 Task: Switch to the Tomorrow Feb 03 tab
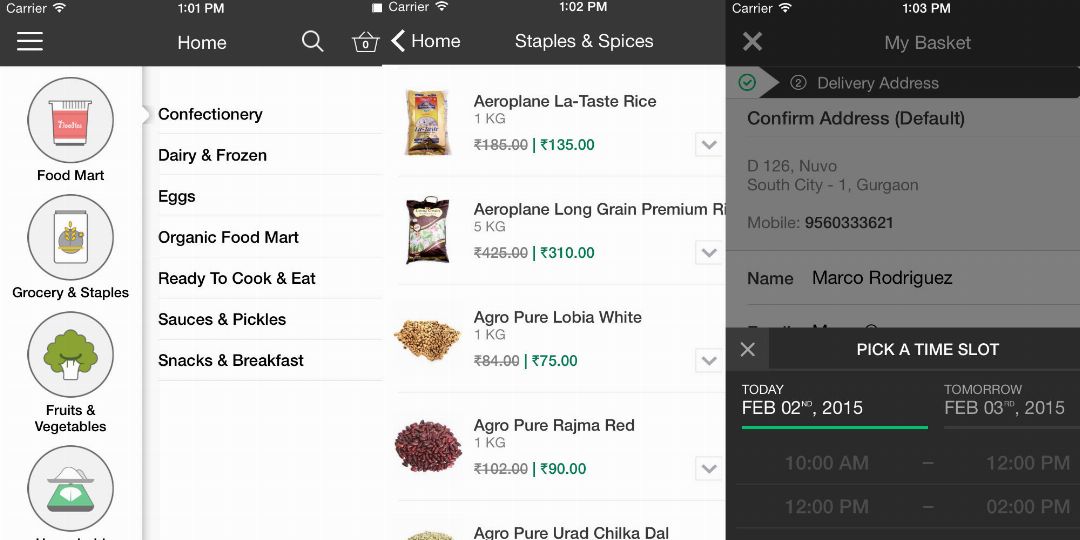(x=1005, y=400)
